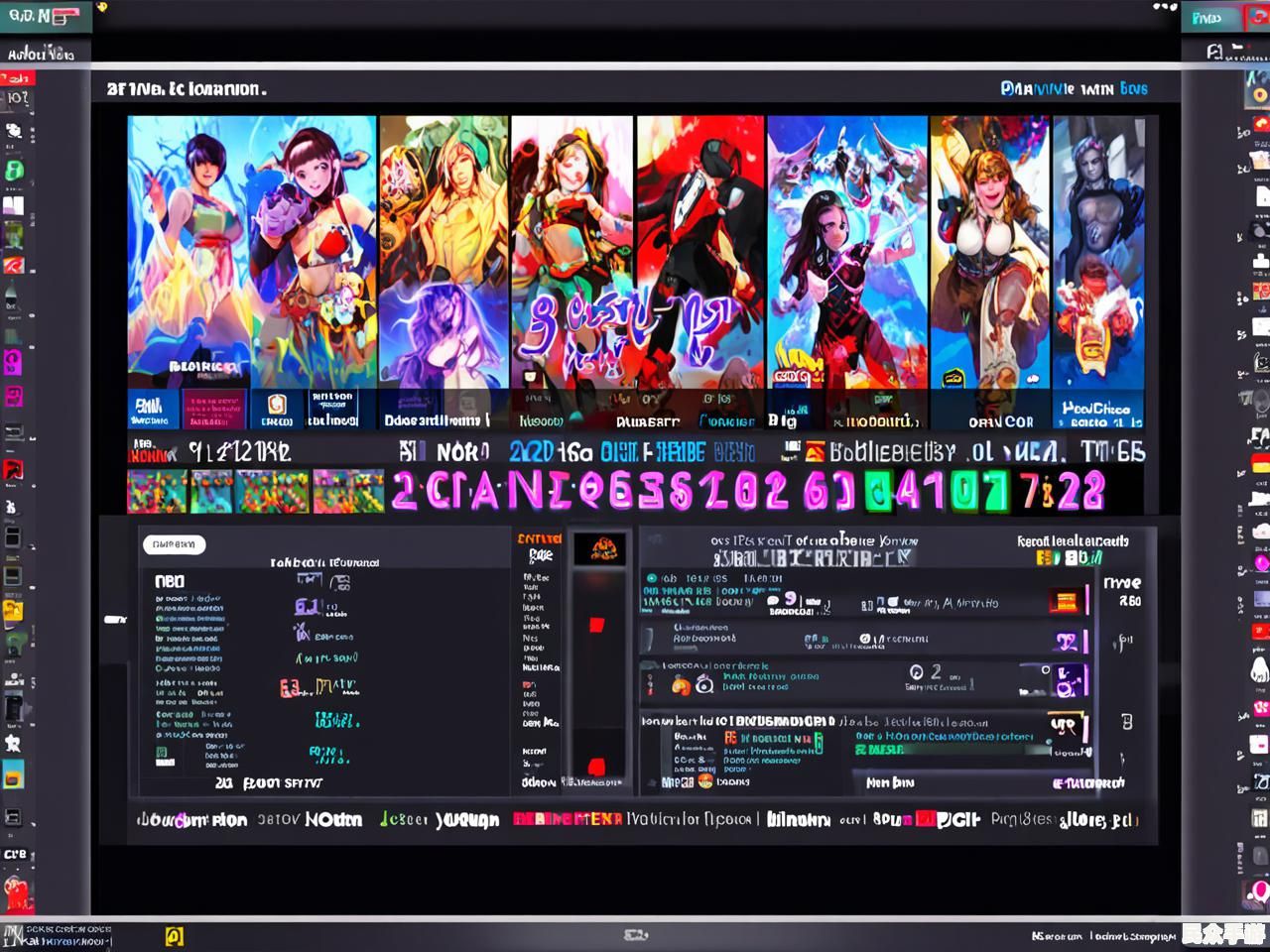Select the yellow icon in bottom taskbar
This screenshot has height=952, width=1270.
pos(174,935)
